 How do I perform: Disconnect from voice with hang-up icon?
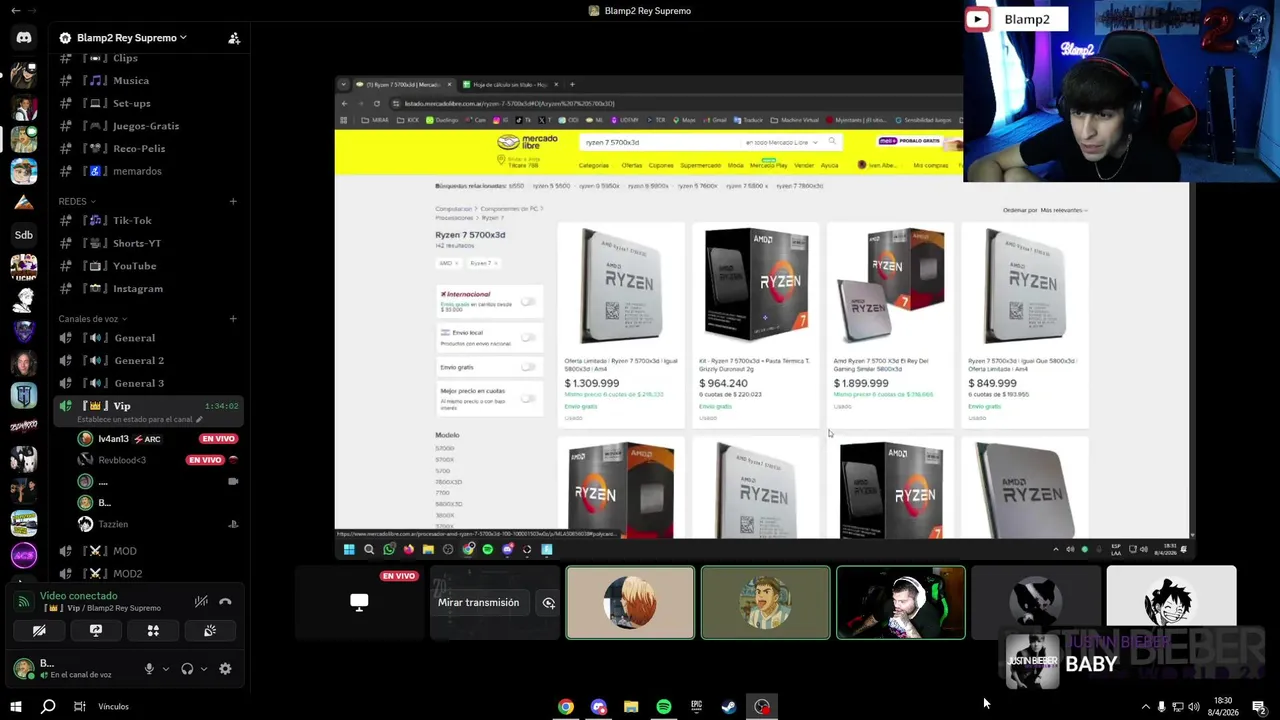pos(225,602)
